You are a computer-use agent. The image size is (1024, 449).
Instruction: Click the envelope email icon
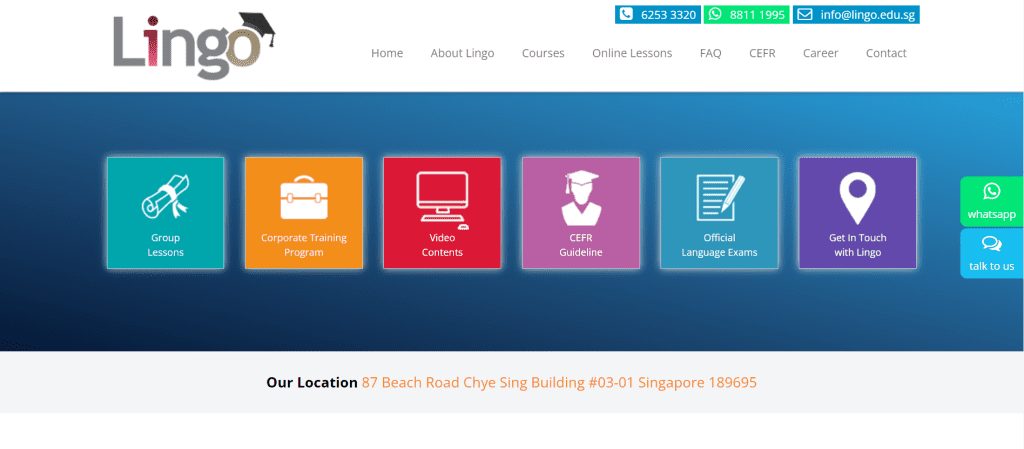(x=805, y=14)
